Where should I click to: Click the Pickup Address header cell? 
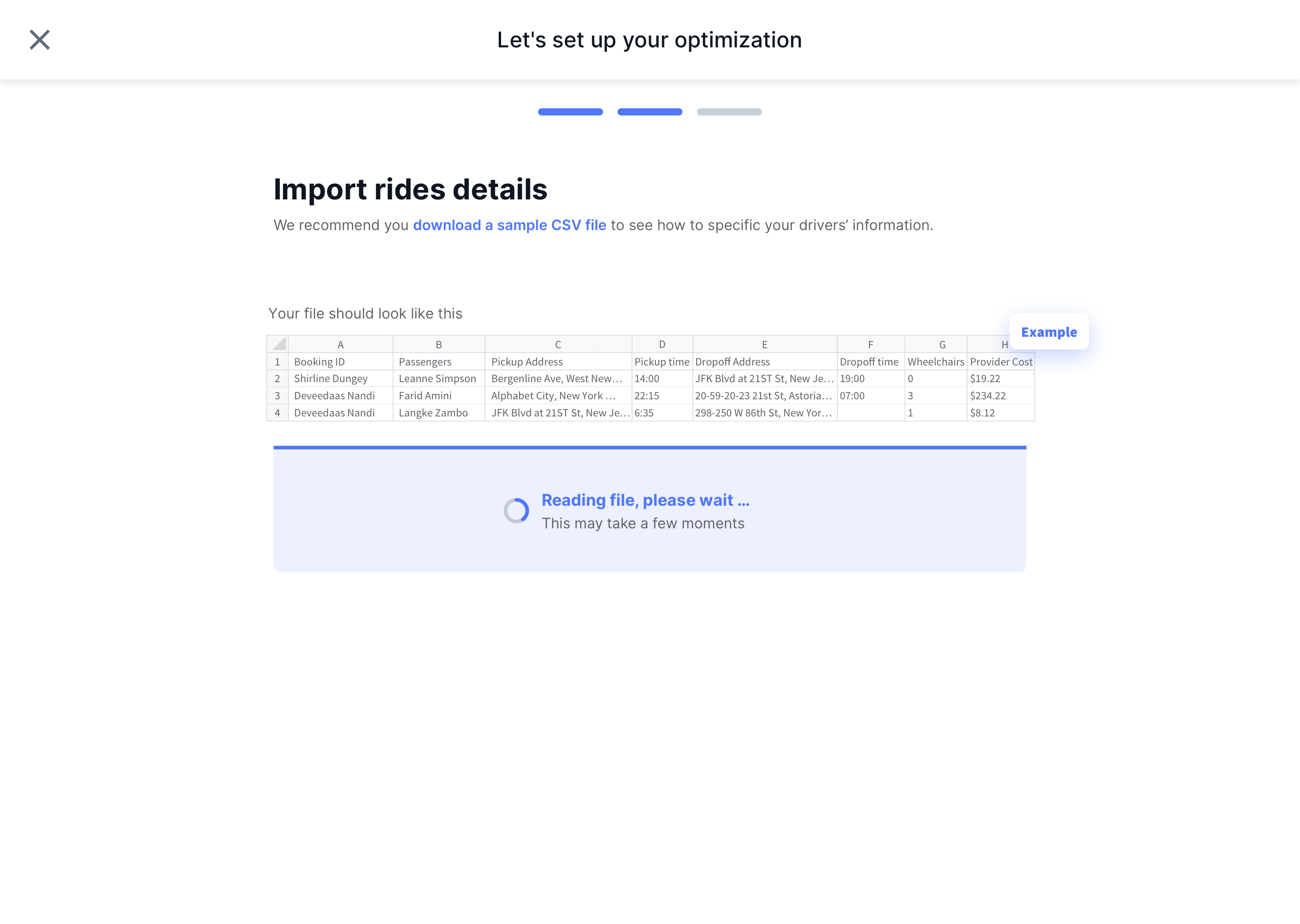(526, 362)
